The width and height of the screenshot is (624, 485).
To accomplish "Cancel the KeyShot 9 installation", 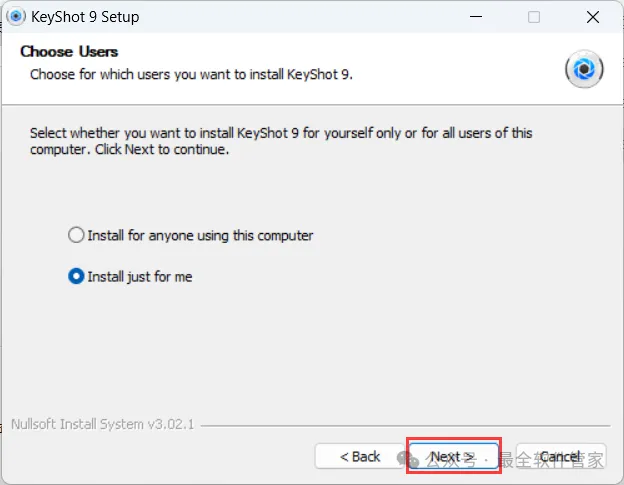I will [x=561, y=456].
